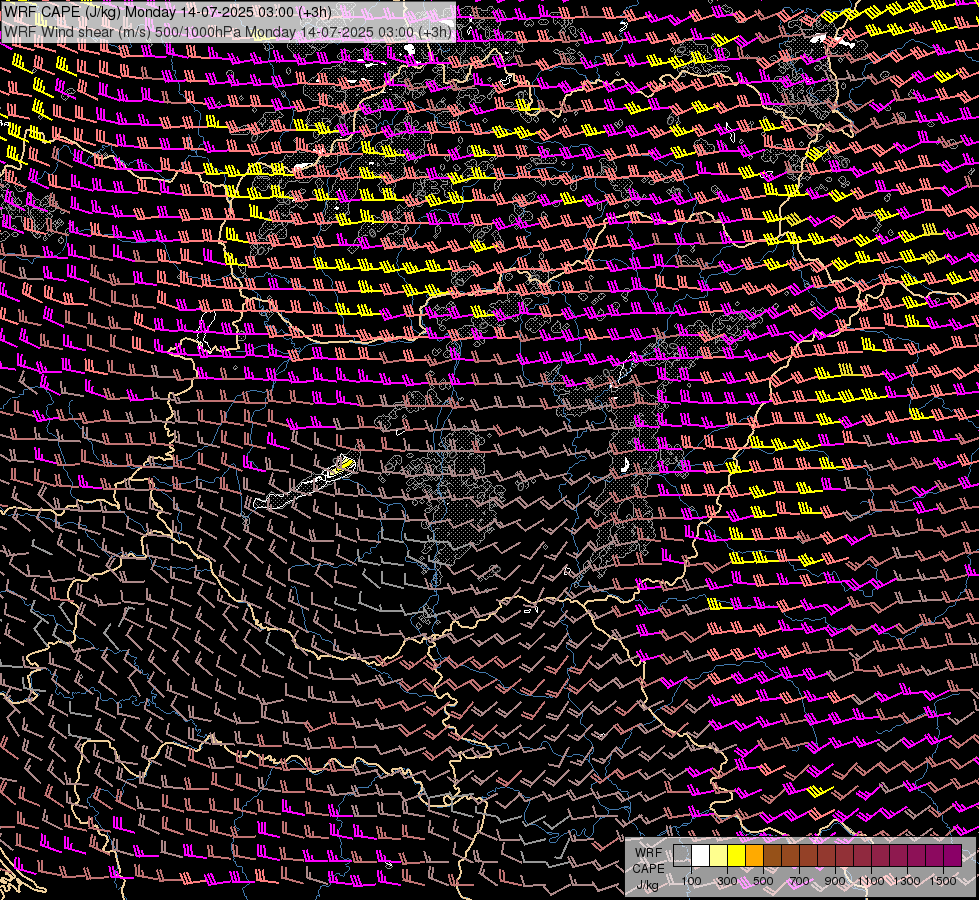Click the white CAPE legend swatch
Image resolution: width=979 pixels, height=900 pixels.
pyautogui.click(x=701, y=855)
